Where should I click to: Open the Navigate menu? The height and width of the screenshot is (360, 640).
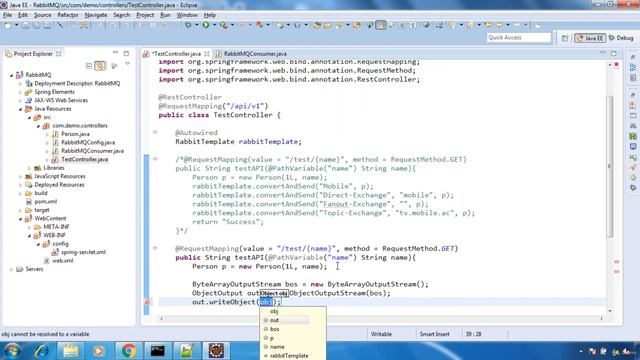coord(96,15)
